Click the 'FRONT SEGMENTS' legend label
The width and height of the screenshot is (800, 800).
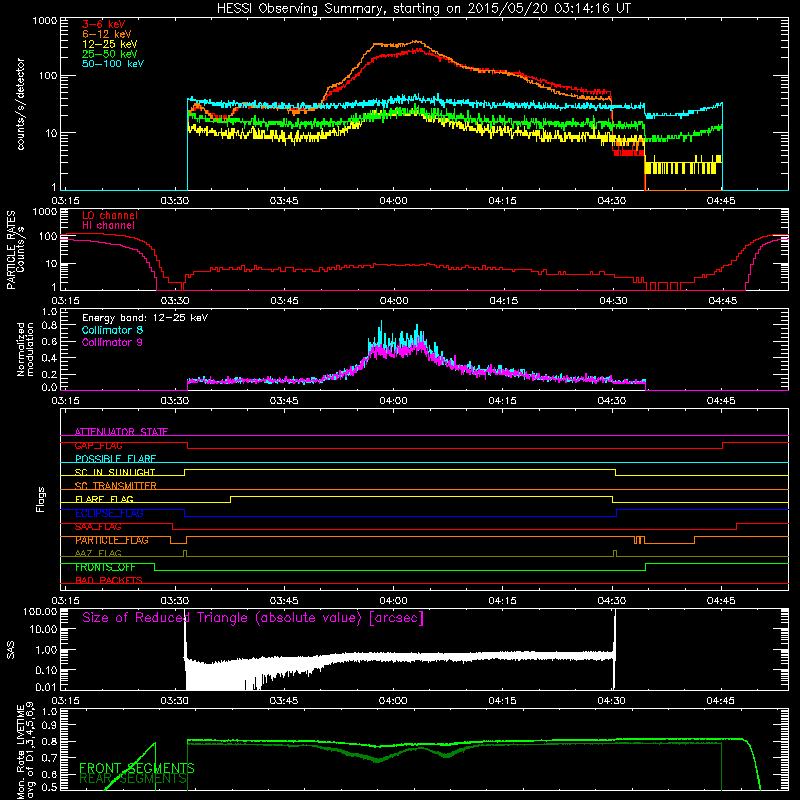(x=137, y=768)
